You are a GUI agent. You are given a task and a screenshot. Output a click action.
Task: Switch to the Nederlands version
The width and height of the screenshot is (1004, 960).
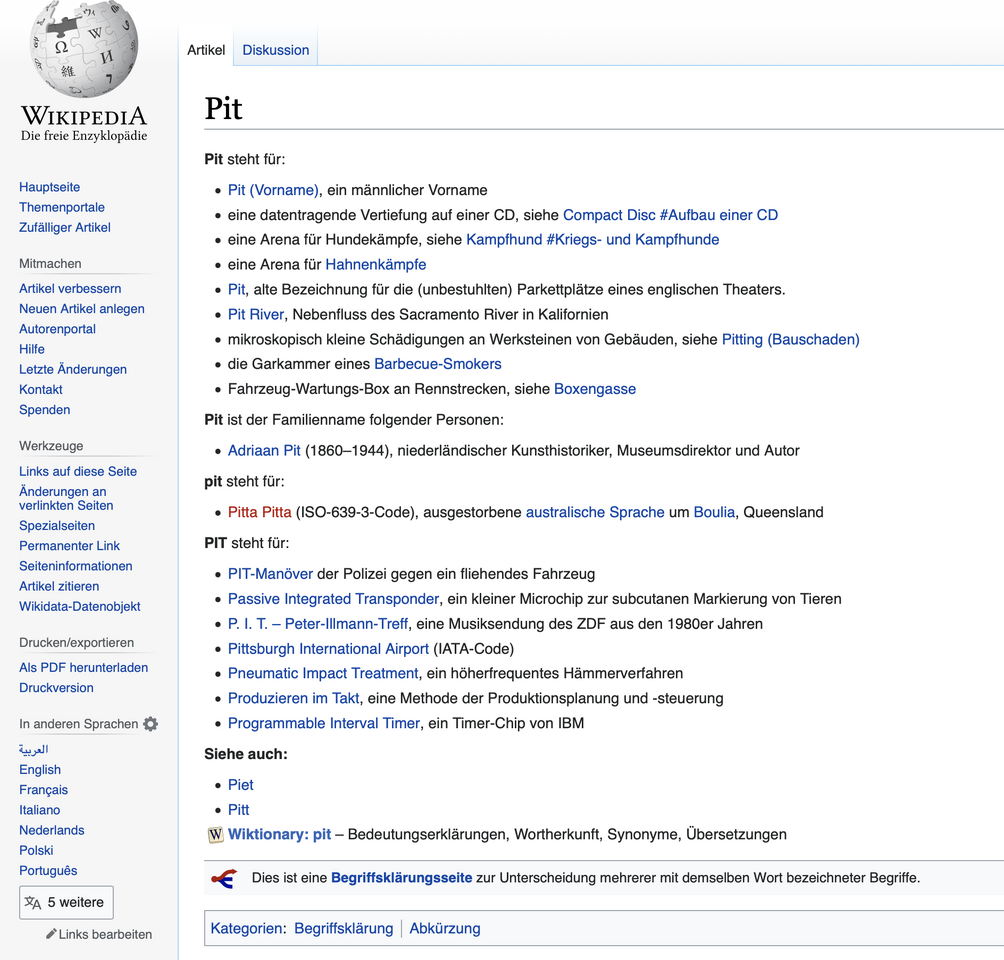[x=52, y=830]
